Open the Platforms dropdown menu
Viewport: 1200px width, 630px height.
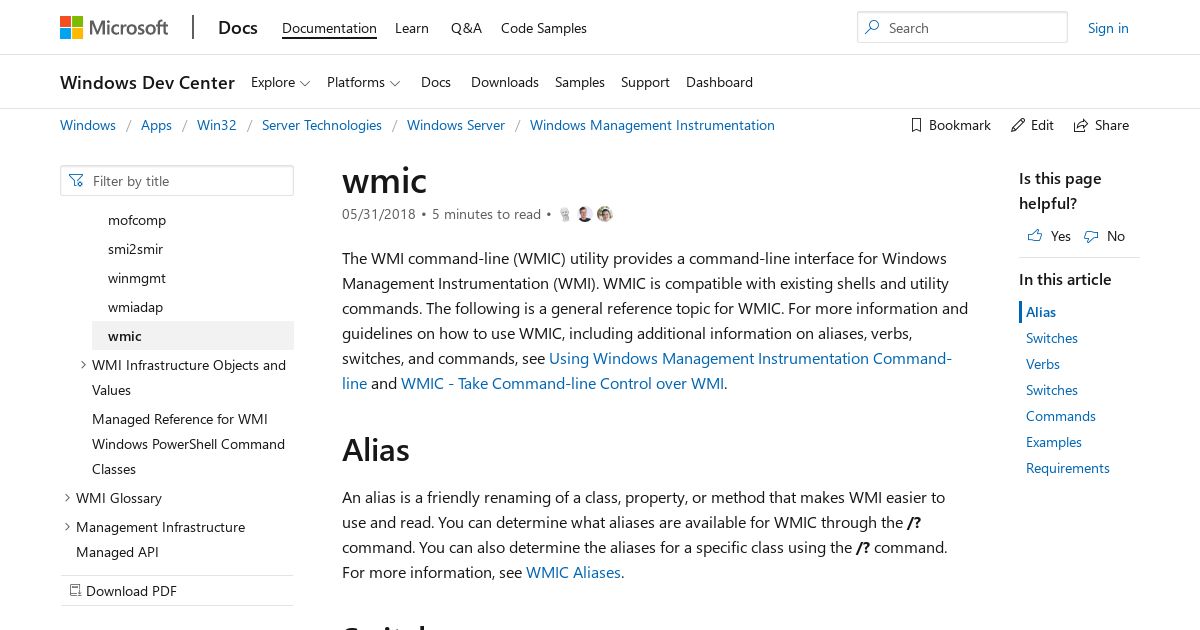tap(363, 82)
